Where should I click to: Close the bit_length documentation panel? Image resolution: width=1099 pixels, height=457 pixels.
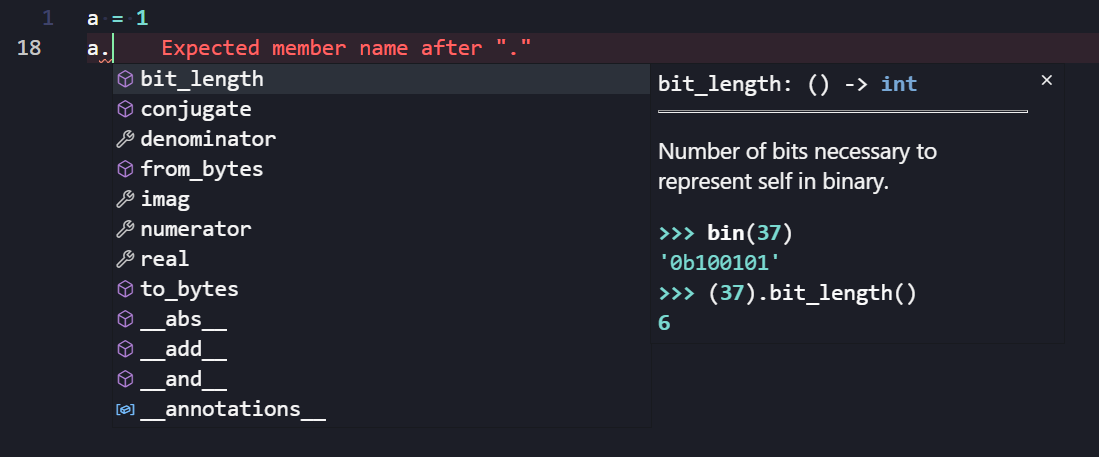1047,80
